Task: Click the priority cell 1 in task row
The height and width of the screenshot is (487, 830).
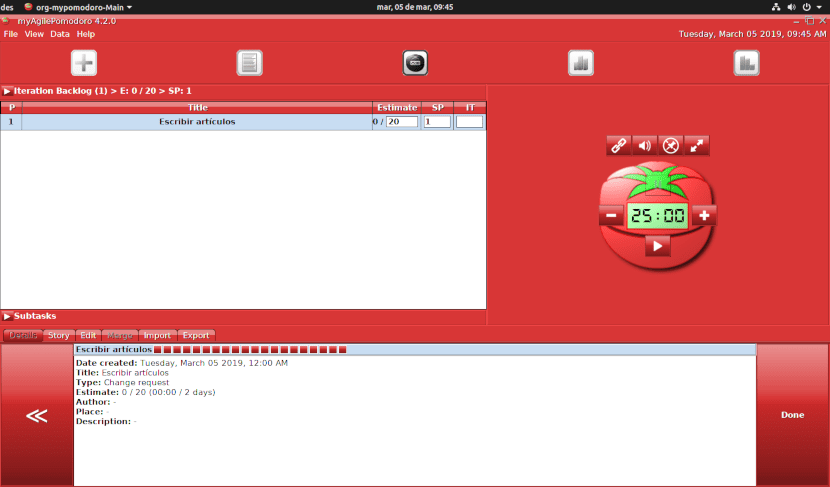Action: coord(11,122)
